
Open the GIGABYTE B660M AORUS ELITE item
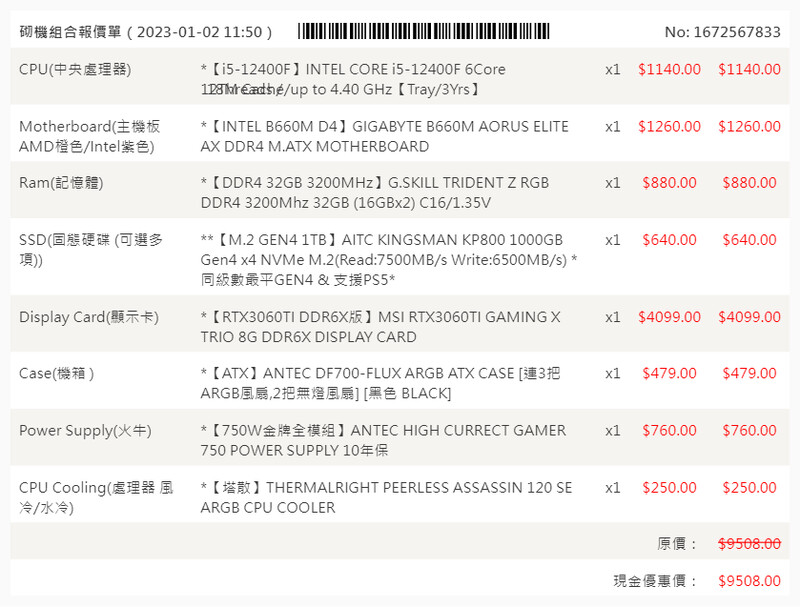point(384,137)
